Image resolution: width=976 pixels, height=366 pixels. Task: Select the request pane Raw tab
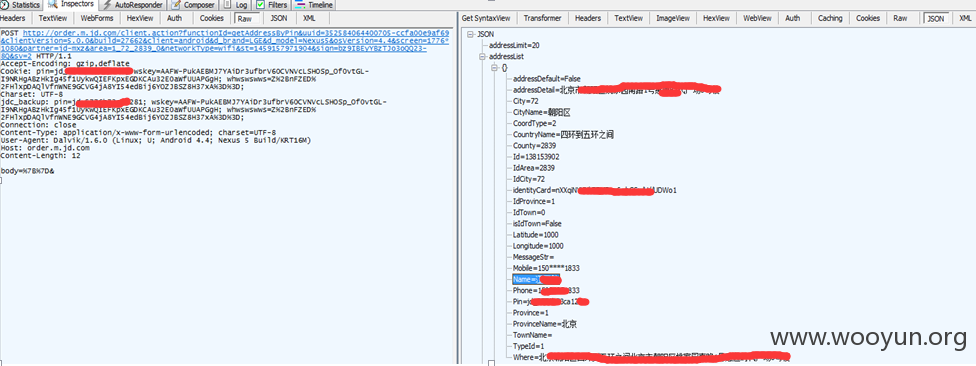coord(245,19)
